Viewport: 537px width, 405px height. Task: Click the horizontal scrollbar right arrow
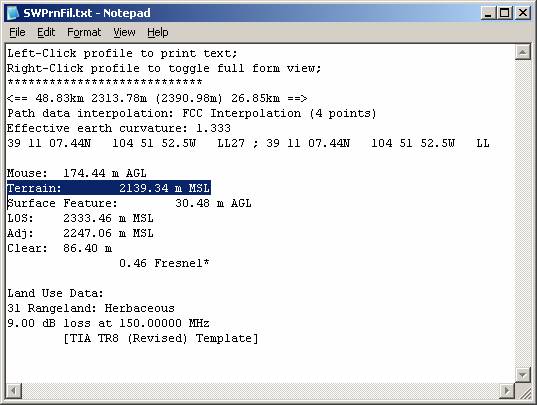[x=507, y=391]
